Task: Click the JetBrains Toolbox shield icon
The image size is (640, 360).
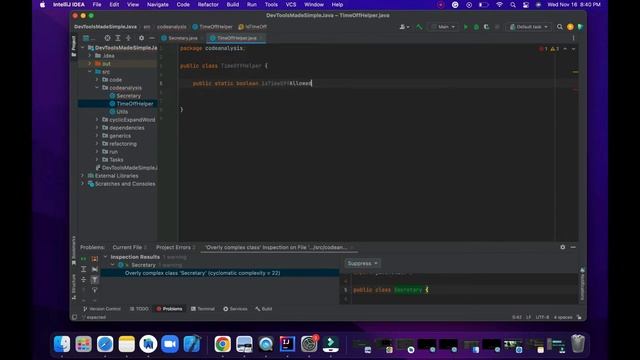Action: coord(580,27)
